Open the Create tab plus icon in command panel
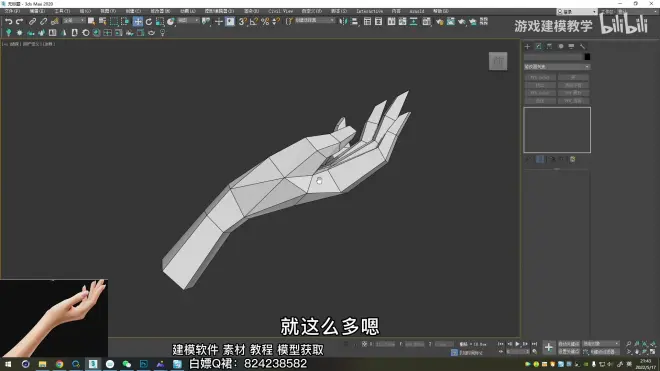The height and width of the screenshot is (371, 660). click(x=527, y=46)
